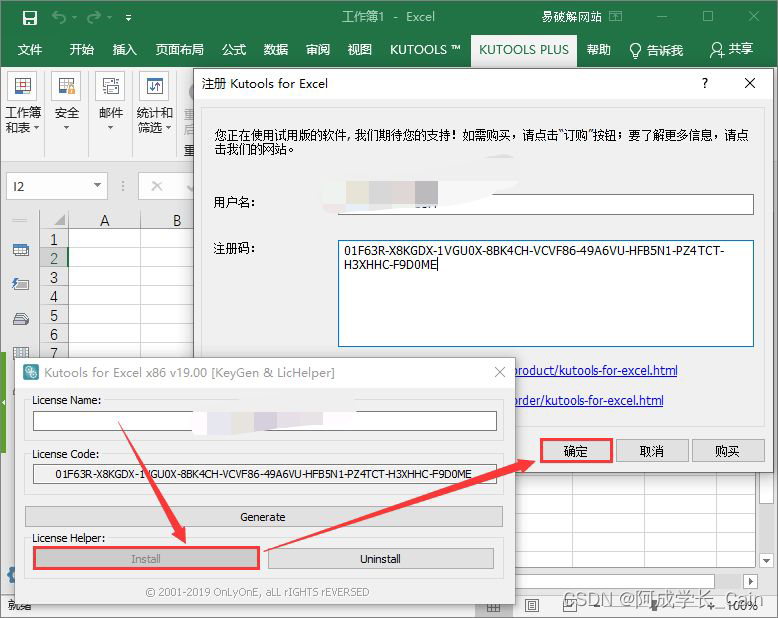The height and width of the screenshot is (618, 778).
Task: Open the 帮助 ribbon tab
Action: tap(598, 50)
